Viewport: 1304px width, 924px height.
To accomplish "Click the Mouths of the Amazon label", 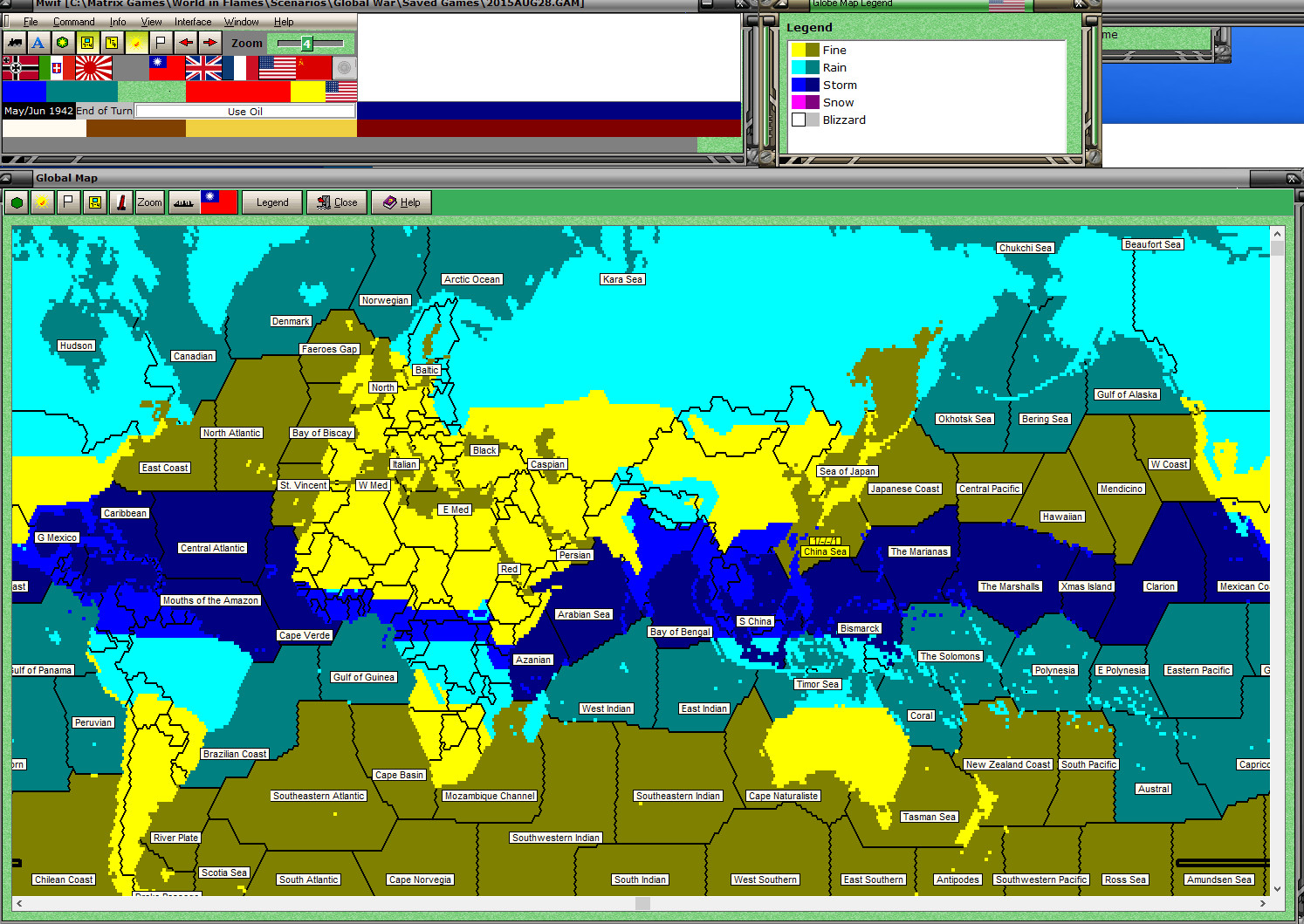I will click(x=210, y=600).
